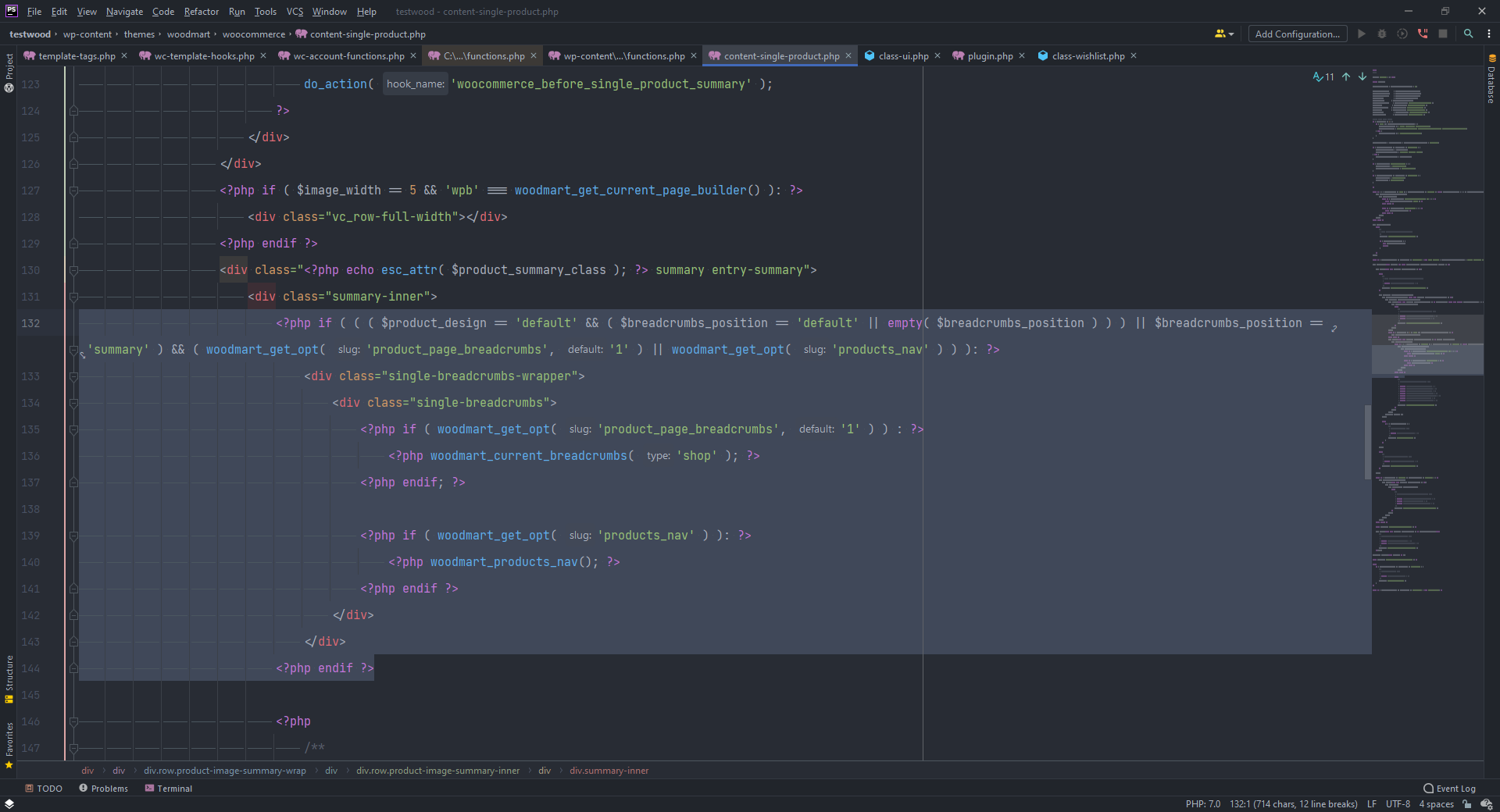
Task: Click the Add Configuration button
Action: coord(1297,34)
